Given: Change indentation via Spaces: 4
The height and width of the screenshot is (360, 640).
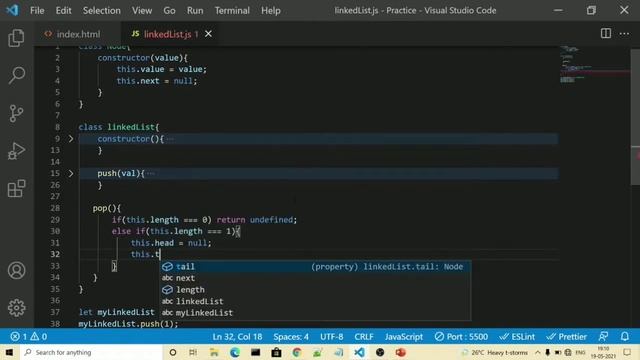Looking at the screenshot, I should [291, 337].
